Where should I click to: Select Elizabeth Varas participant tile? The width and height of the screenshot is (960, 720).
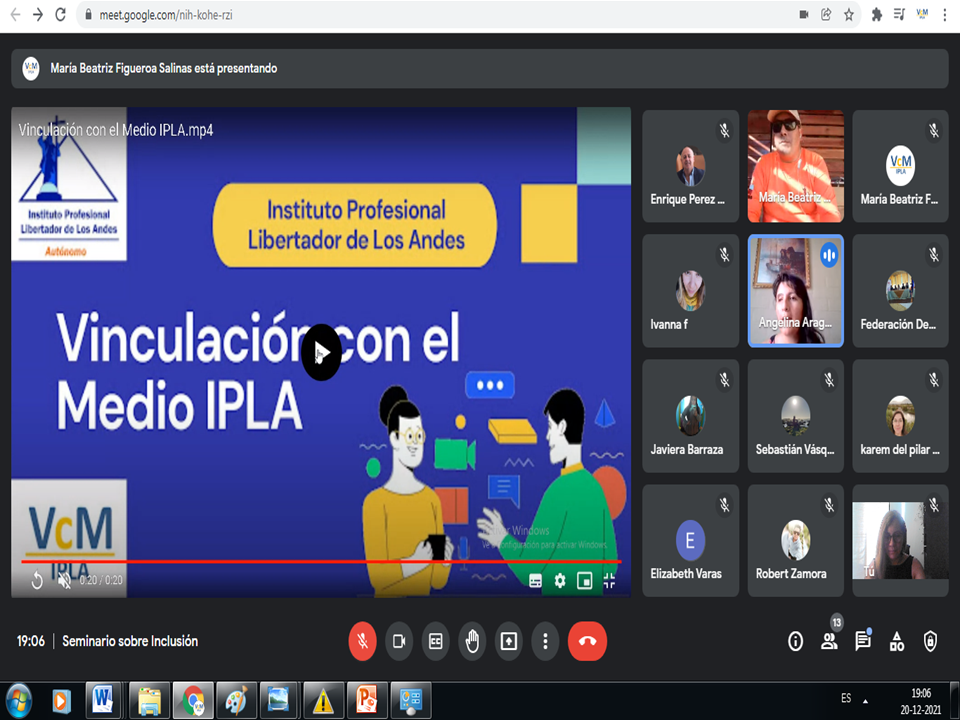[691, 541]
